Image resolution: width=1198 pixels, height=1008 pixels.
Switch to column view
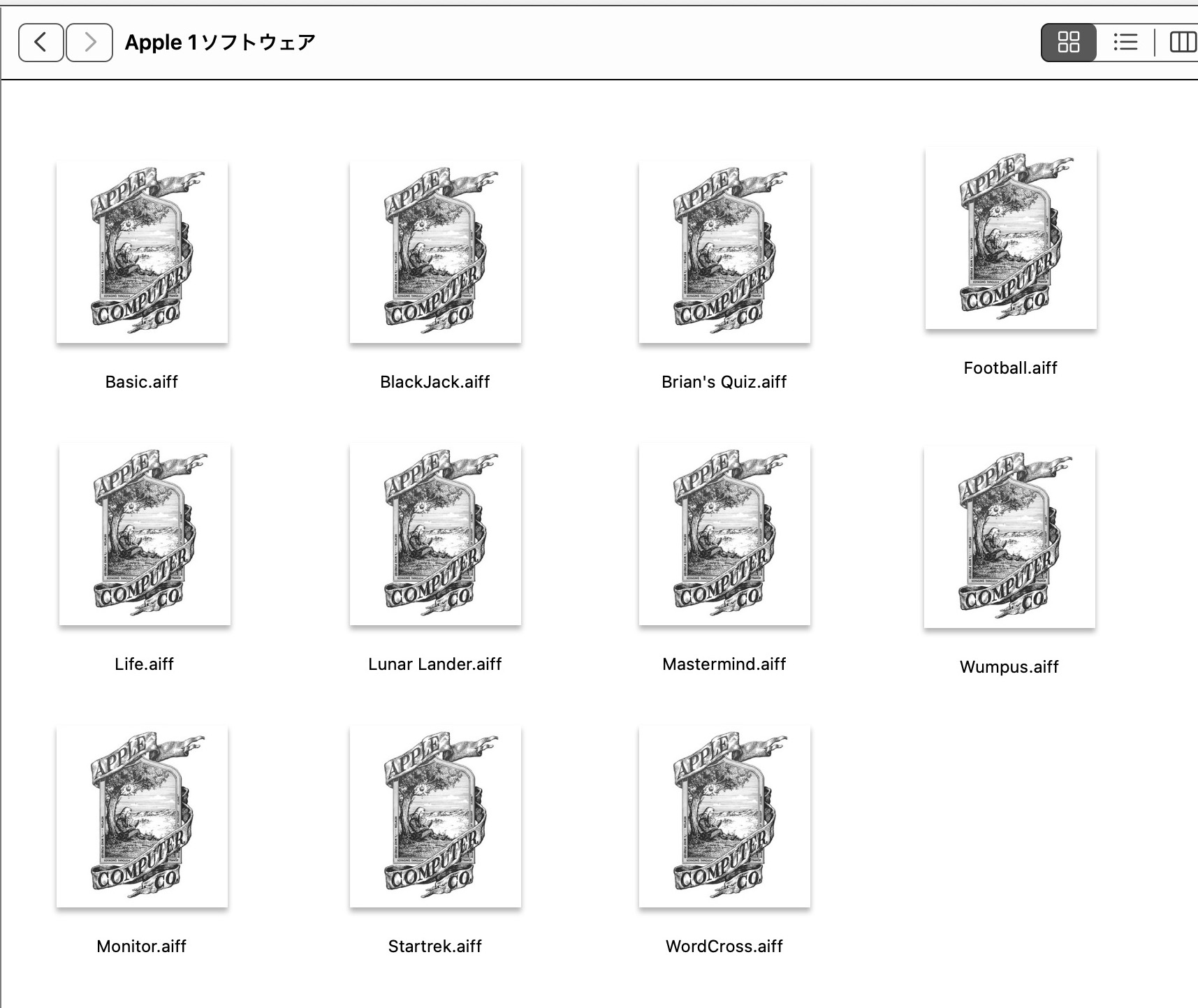[1182, 42]
